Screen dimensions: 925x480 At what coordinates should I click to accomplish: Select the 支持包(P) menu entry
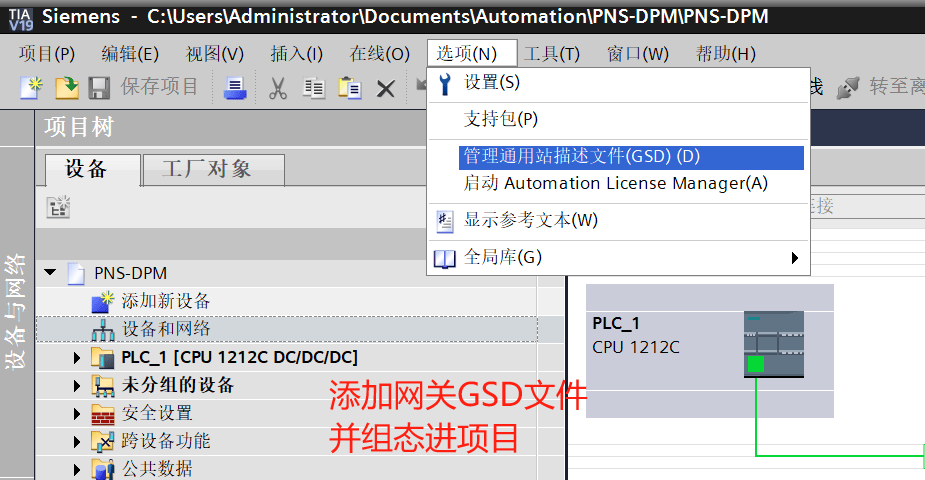[618, 120]
